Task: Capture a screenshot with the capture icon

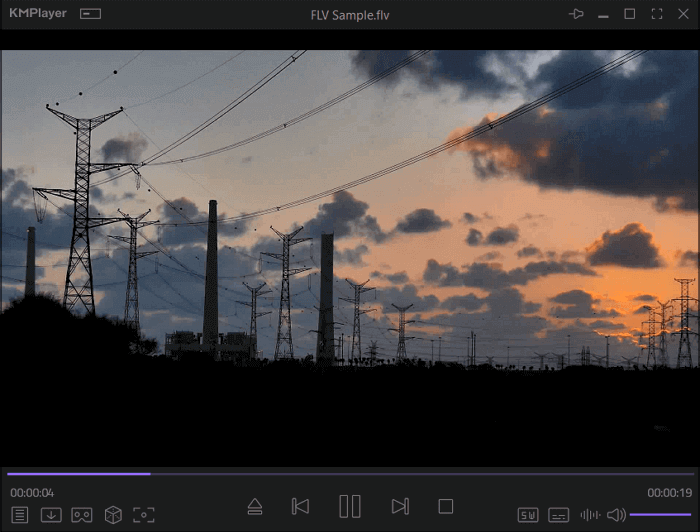Action: point(144,515)
